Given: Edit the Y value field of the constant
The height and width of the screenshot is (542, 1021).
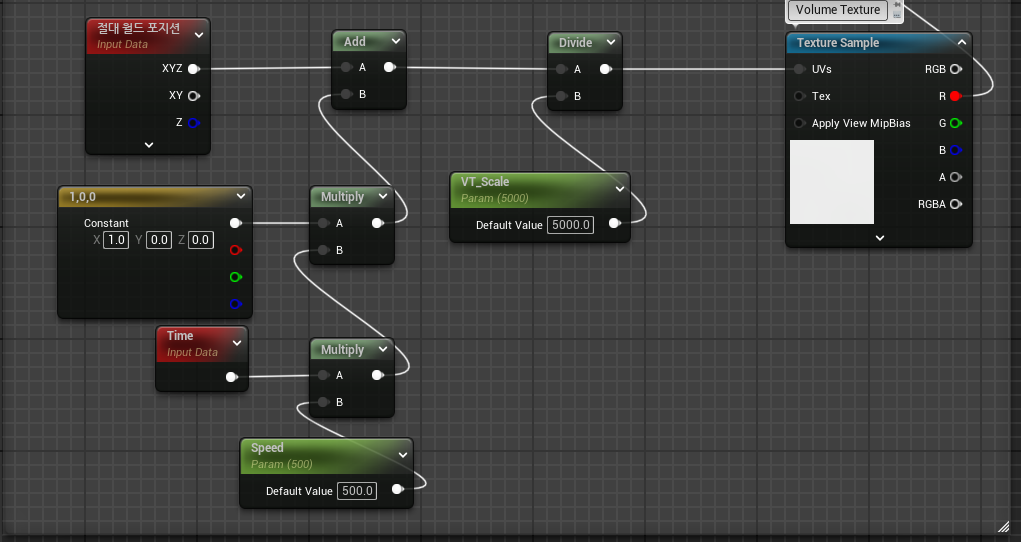Looking at the screenshot, I should [159, 240].
